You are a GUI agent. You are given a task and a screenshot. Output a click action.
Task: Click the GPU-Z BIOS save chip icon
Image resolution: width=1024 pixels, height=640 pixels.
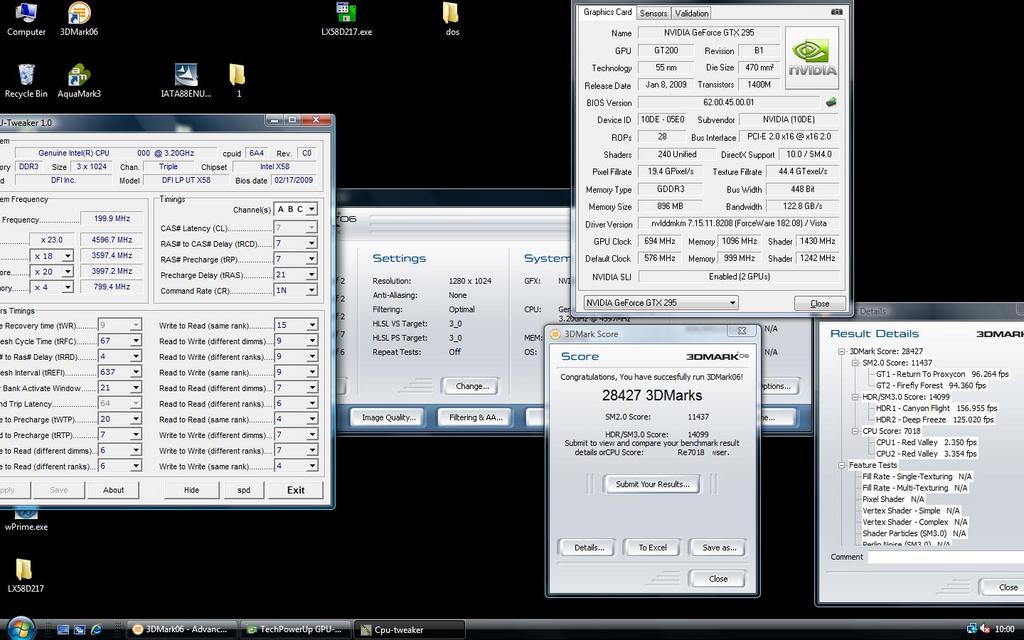point(831,103)
